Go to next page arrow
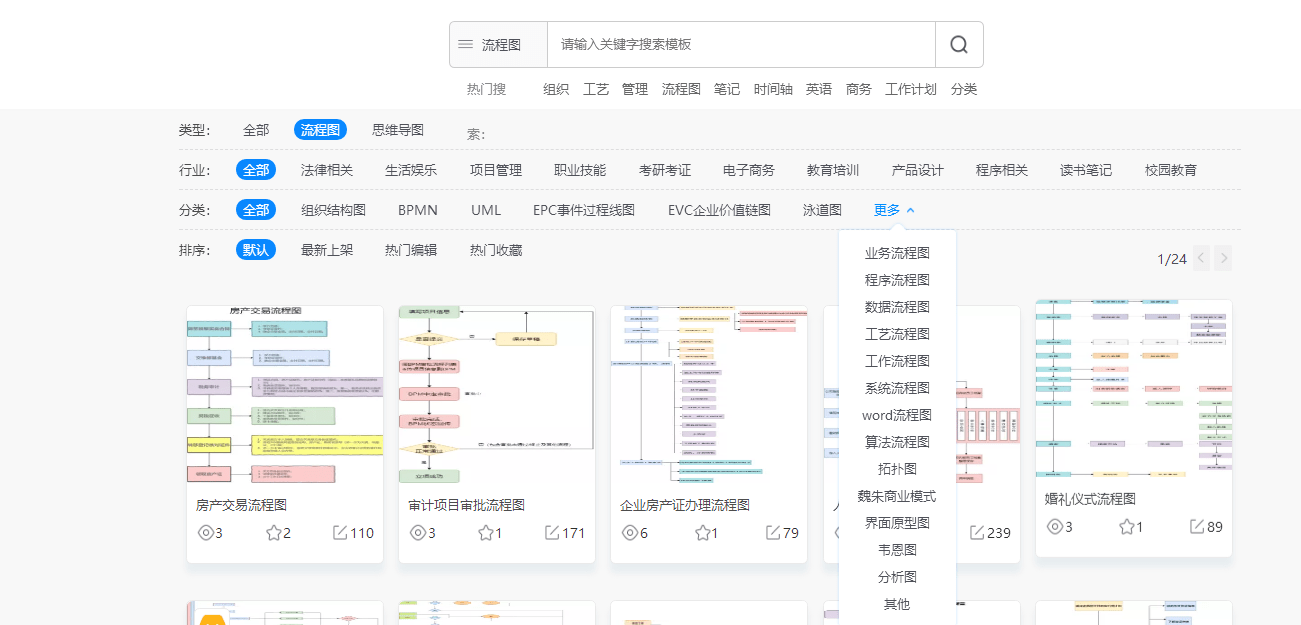 pyautogui.click(x=1223, y=258)
